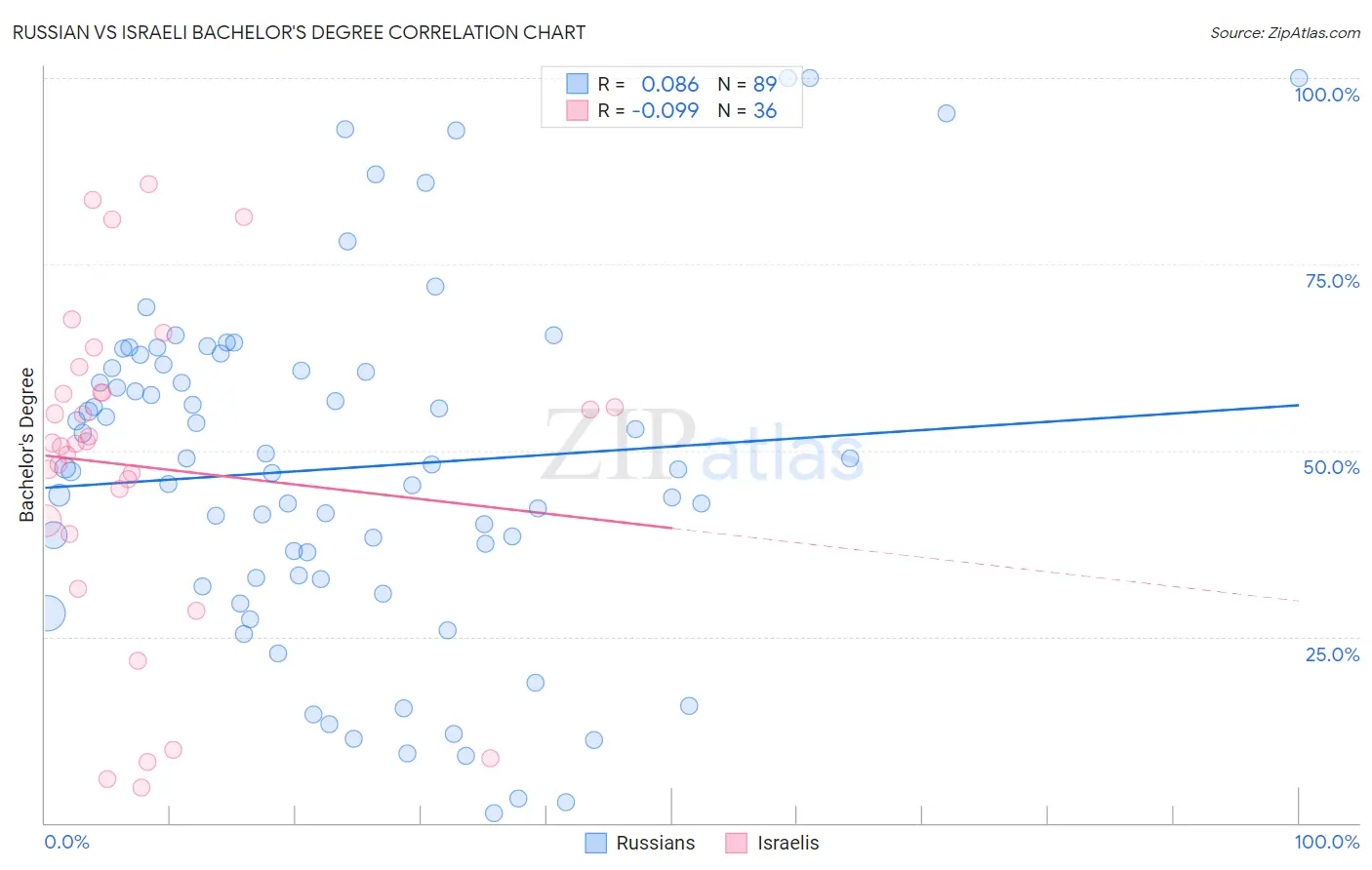
Task: Open the Source: ZipAtlas.com link
Action: point(1284,33)
